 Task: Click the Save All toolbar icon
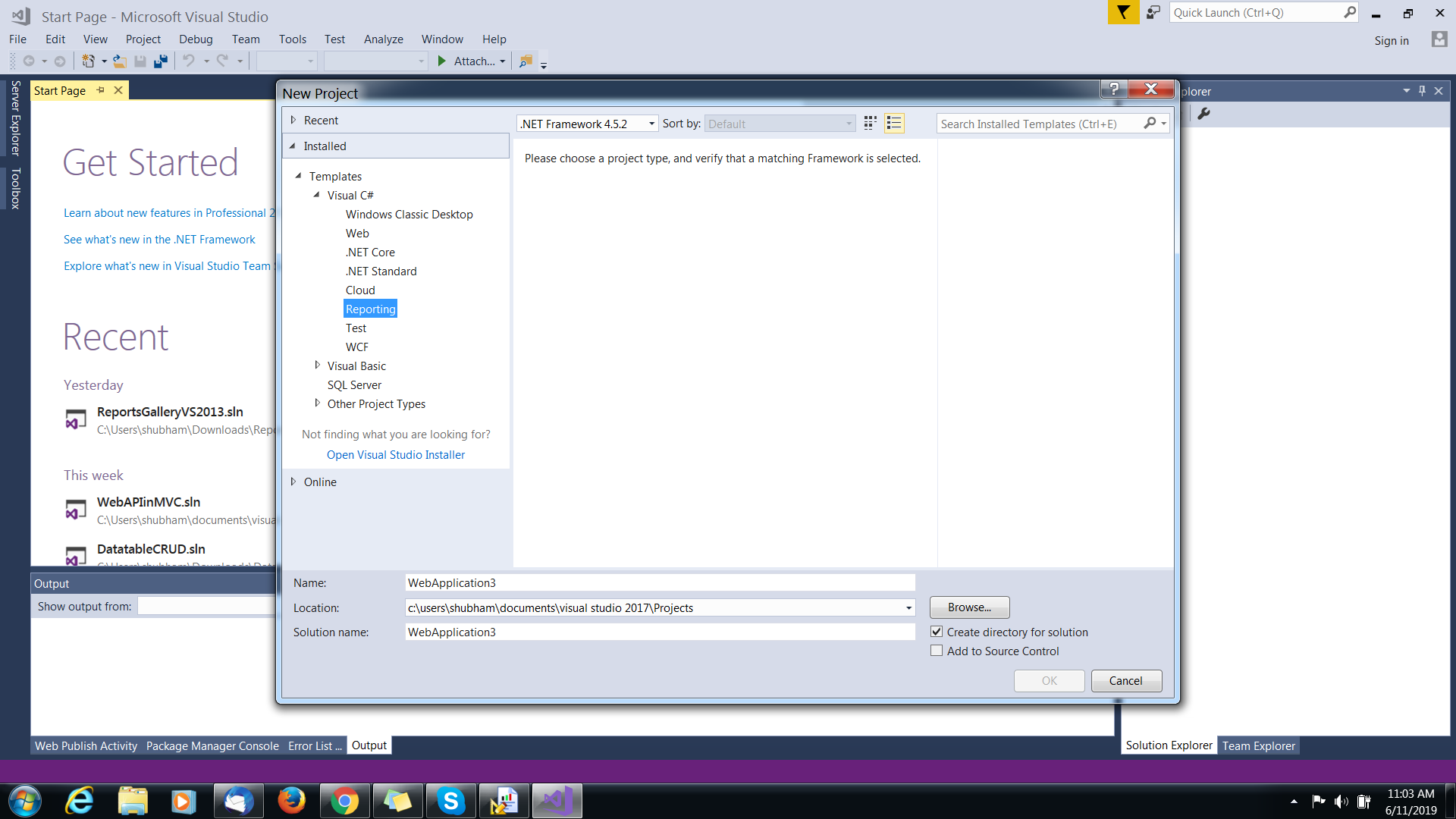pos(160,61)
